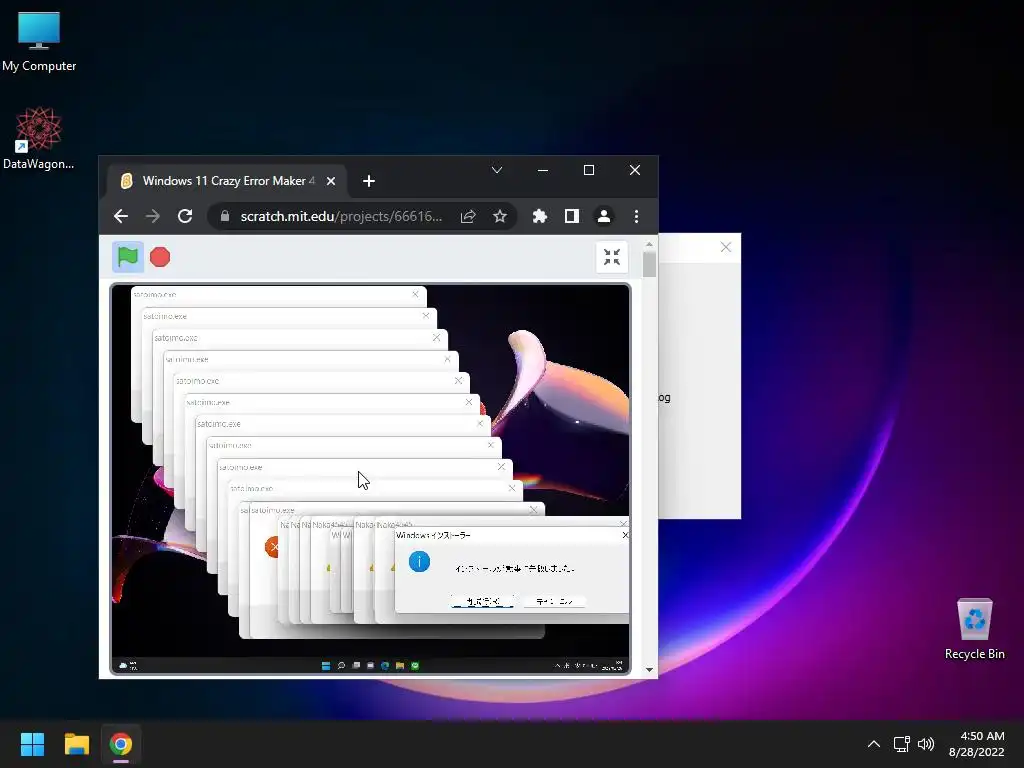Click search icon in Scratch stage taskbar
This screenshot has height=768, width=1024.
tap(341, 665)
